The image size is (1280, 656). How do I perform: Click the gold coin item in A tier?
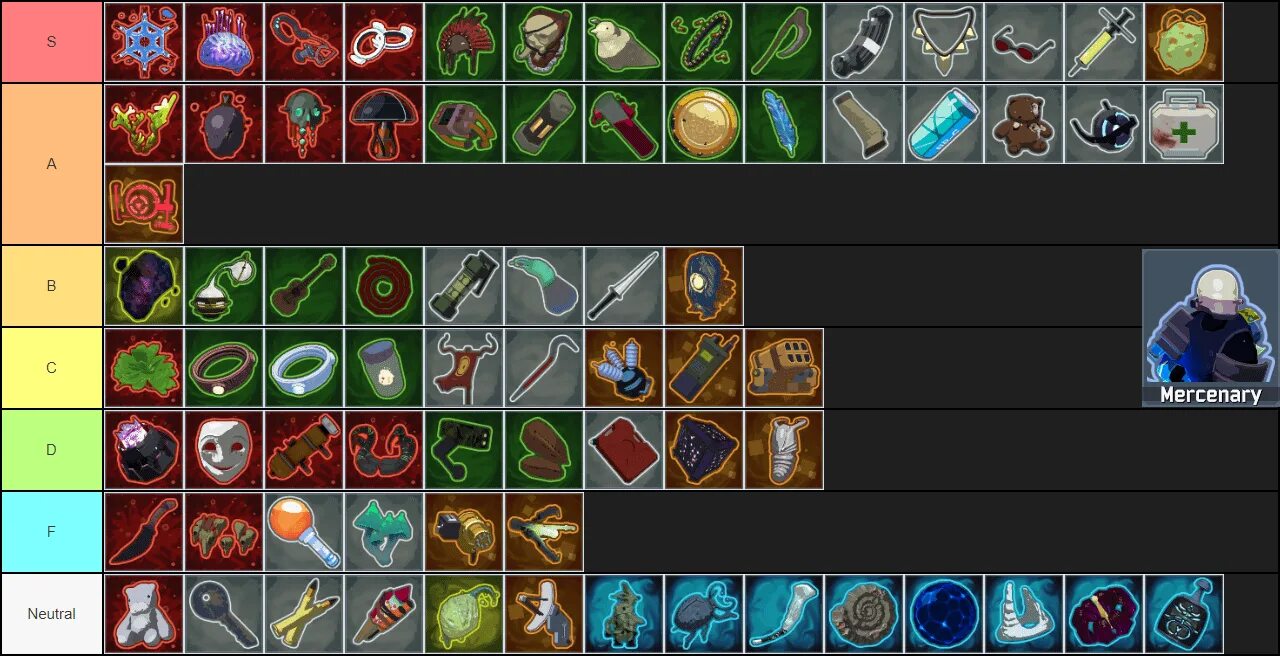(x=704, y=124)
